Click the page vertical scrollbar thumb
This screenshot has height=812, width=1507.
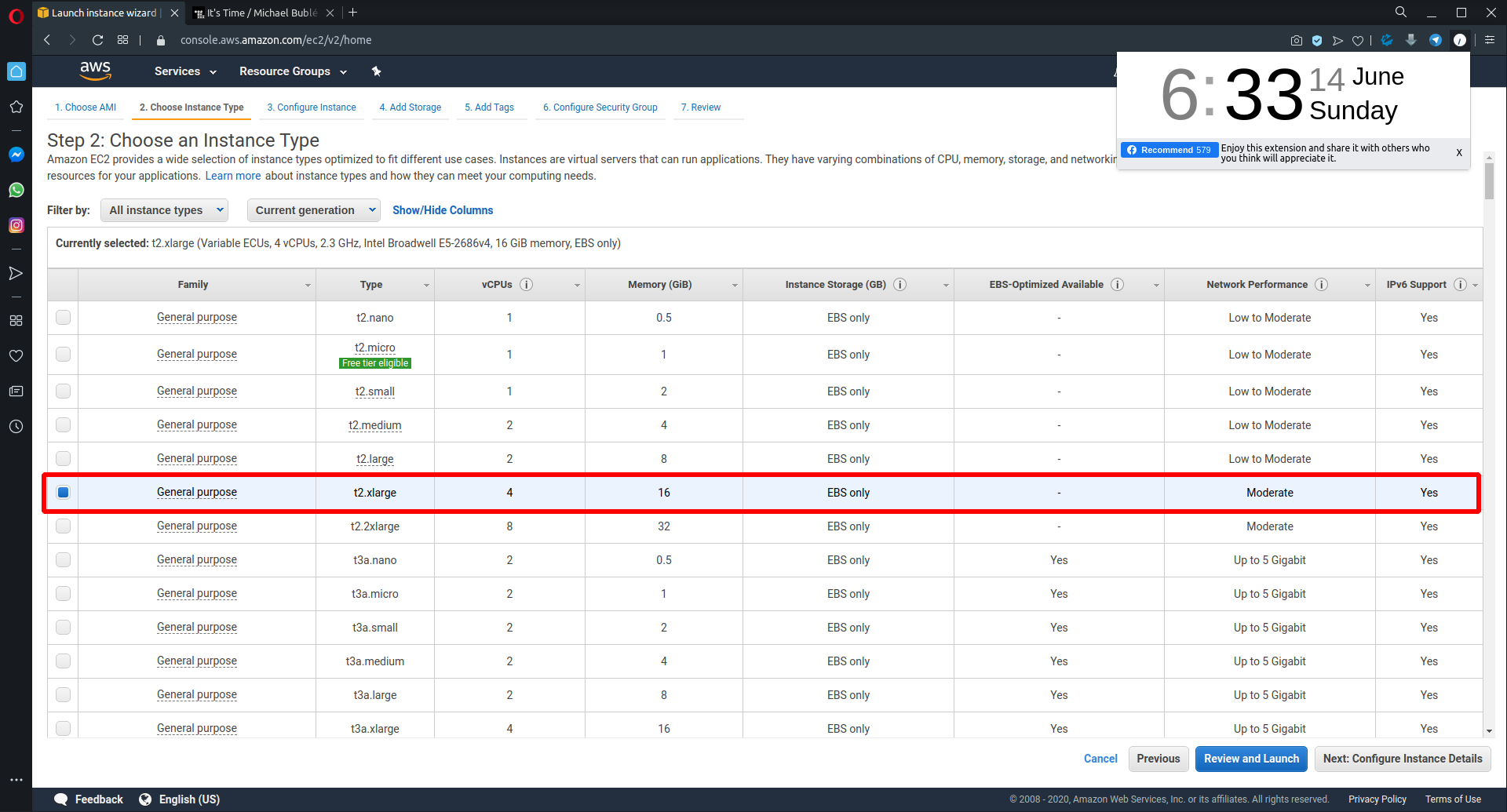click(1489, 182)
